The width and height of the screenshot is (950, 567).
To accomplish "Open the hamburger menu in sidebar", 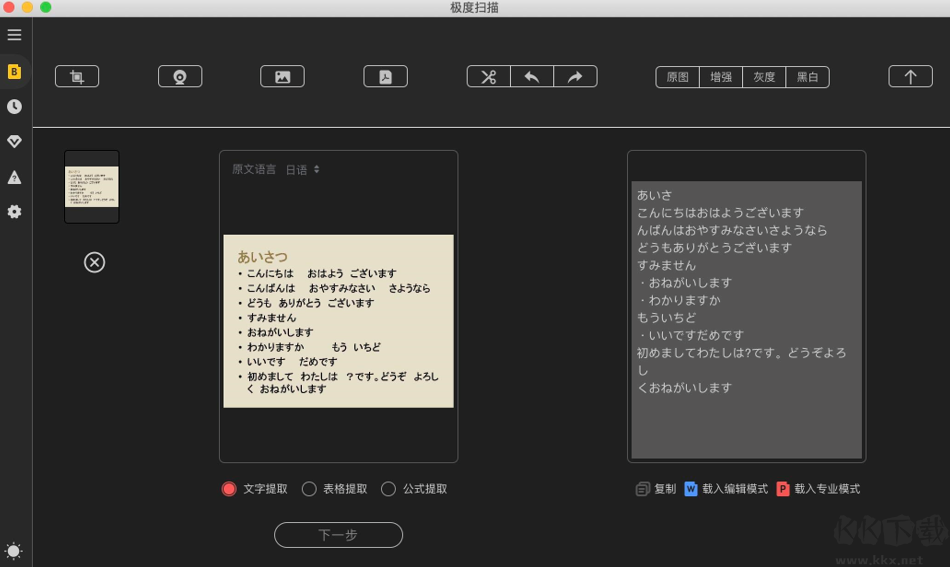I will coord(15,35).
